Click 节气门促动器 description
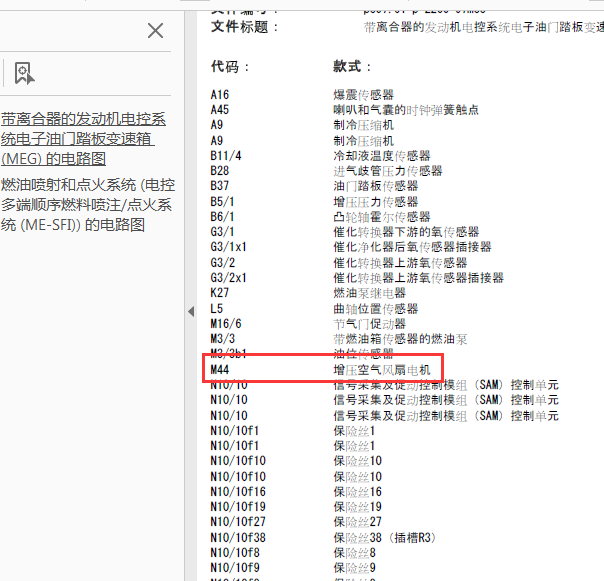Viewport: 604px width, 581px height. click(x=369, y=323)
